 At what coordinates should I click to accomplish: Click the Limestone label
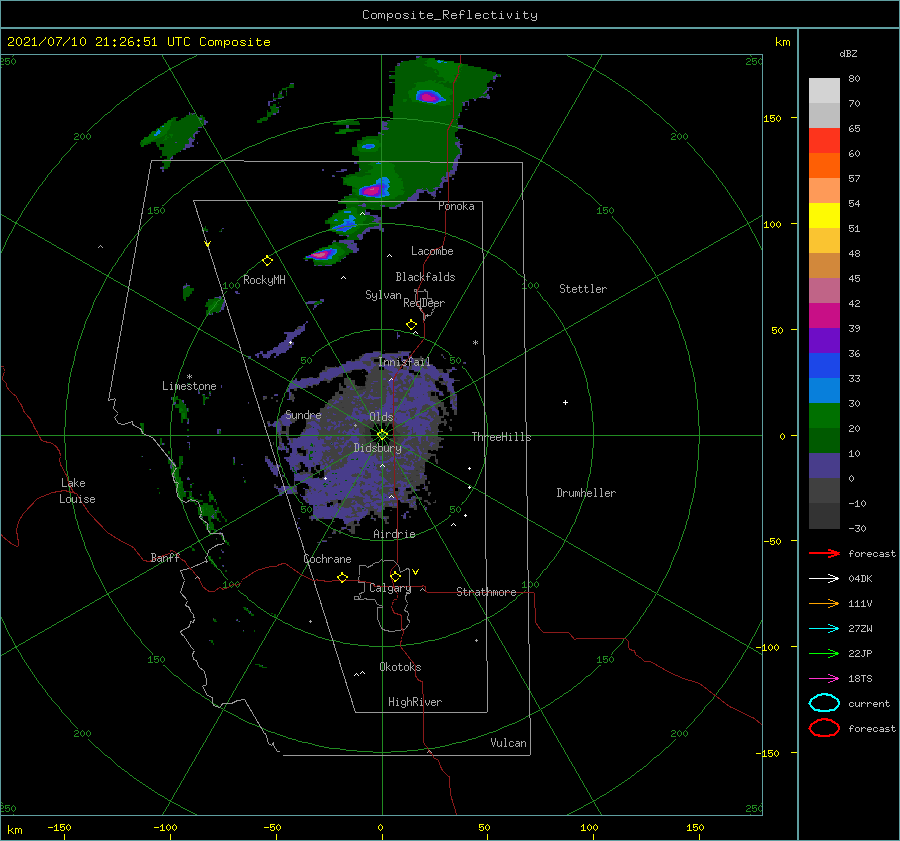(189, 386)
